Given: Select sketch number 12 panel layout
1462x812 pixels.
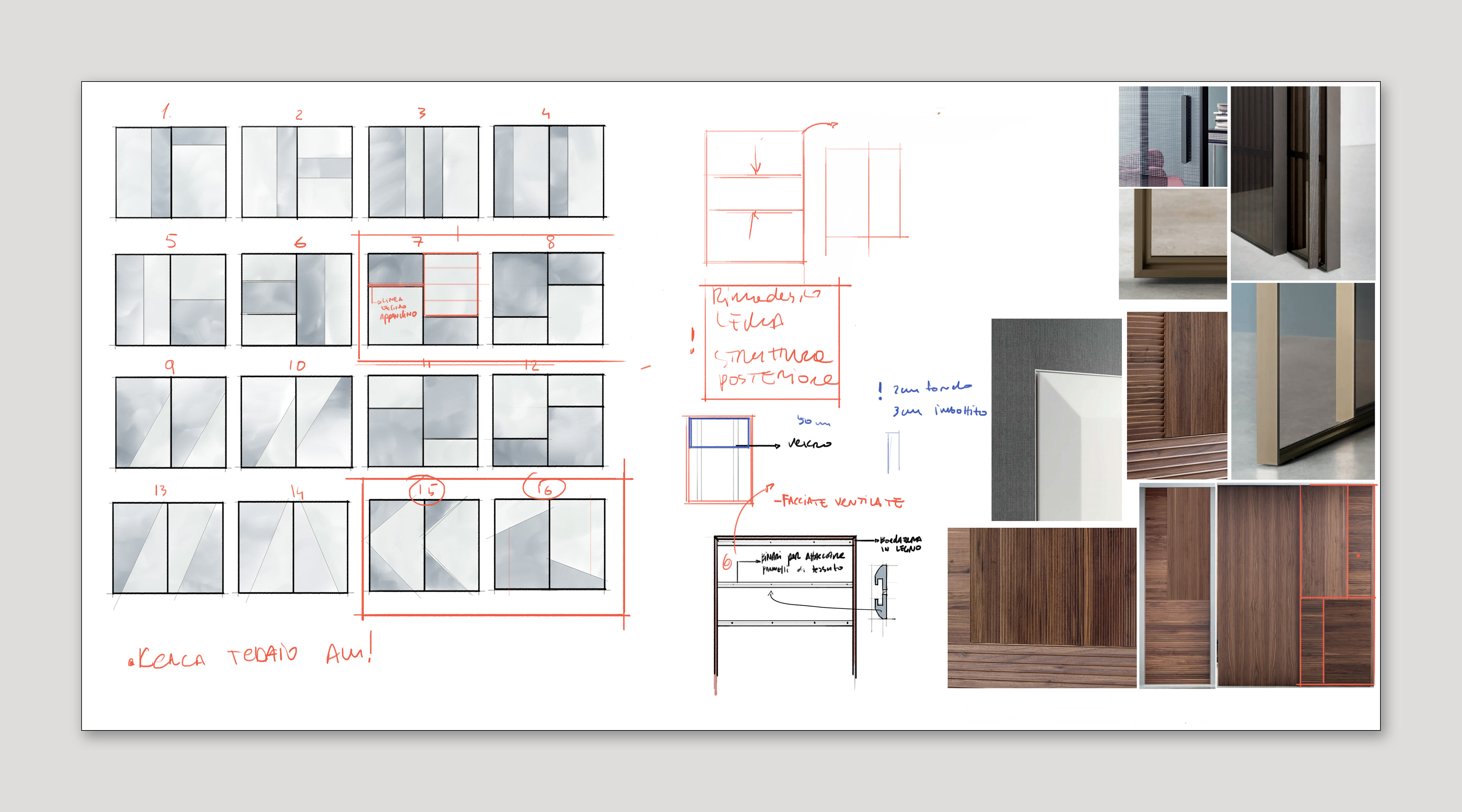Looking at the screenshot, I should [x=548, y=421].
